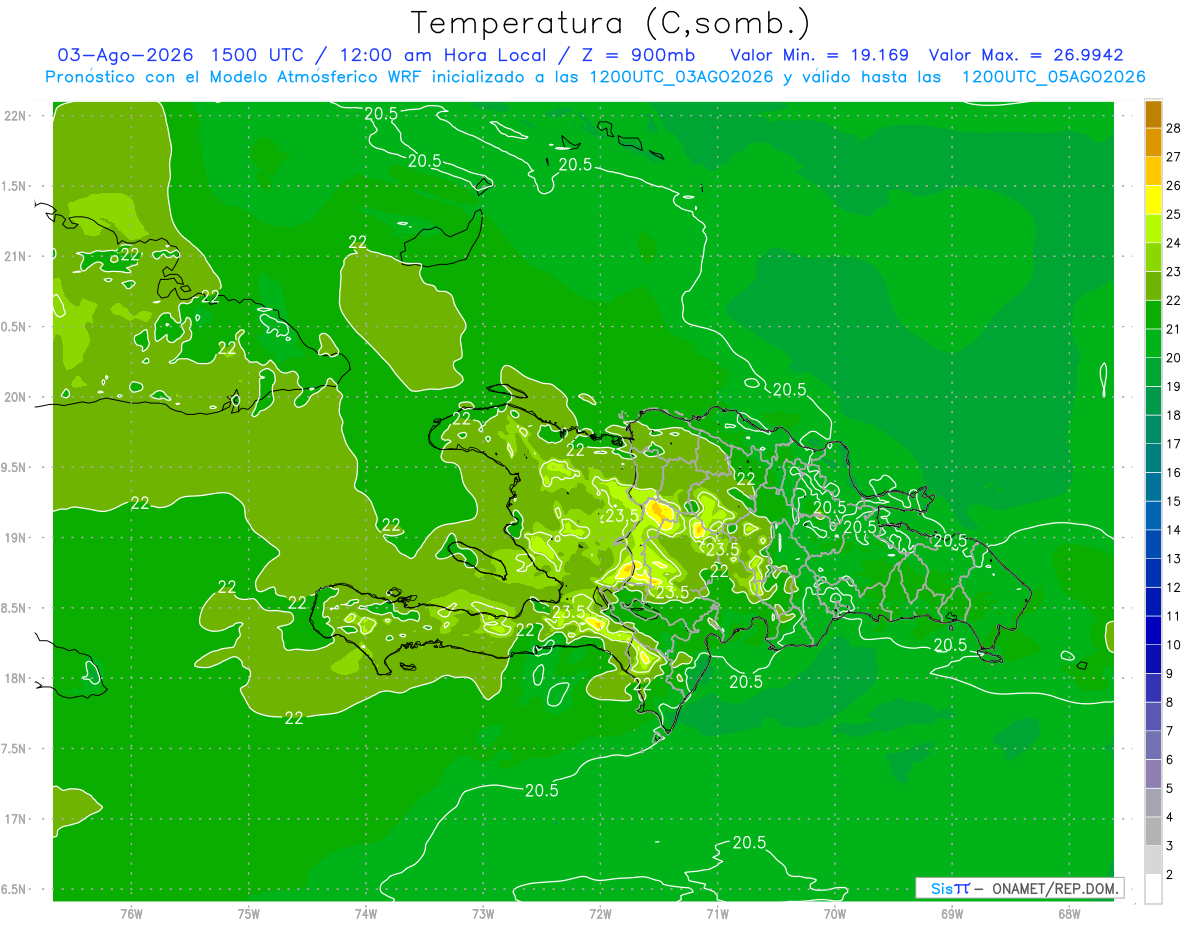Click the blue 'Sisπ' logo text
The height and width of the screenshot is (927, 1200).
(x=949, y=888)
